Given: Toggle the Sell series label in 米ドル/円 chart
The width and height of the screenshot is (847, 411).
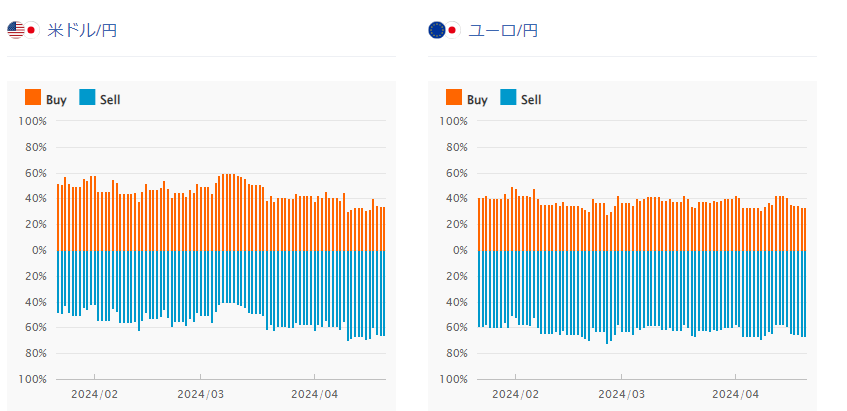Looking at the screenshot, I should [x=110, y=99].
